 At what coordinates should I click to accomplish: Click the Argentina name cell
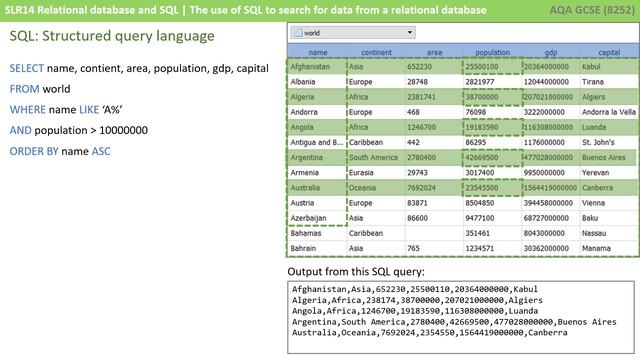318,157
